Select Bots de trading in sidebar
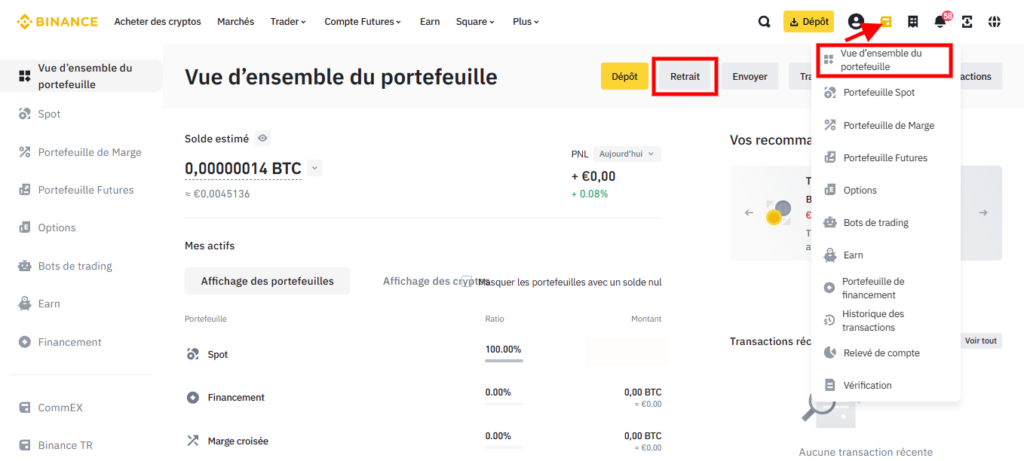 coord(75,266)
